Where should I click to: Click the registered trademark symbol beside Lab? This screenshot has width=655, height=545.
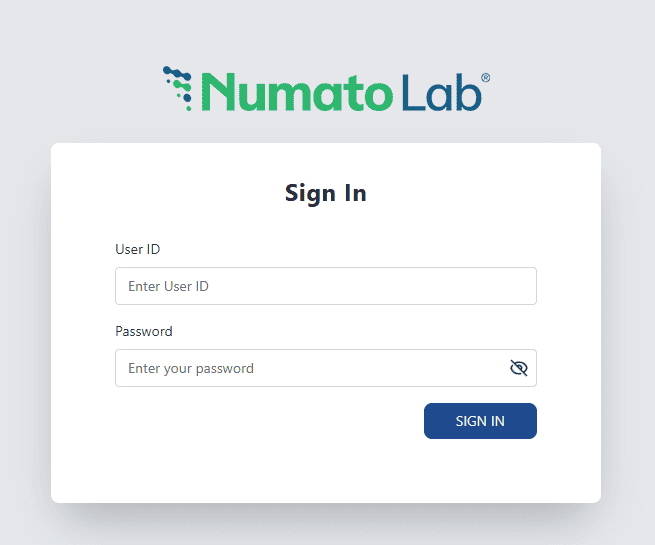486,77
